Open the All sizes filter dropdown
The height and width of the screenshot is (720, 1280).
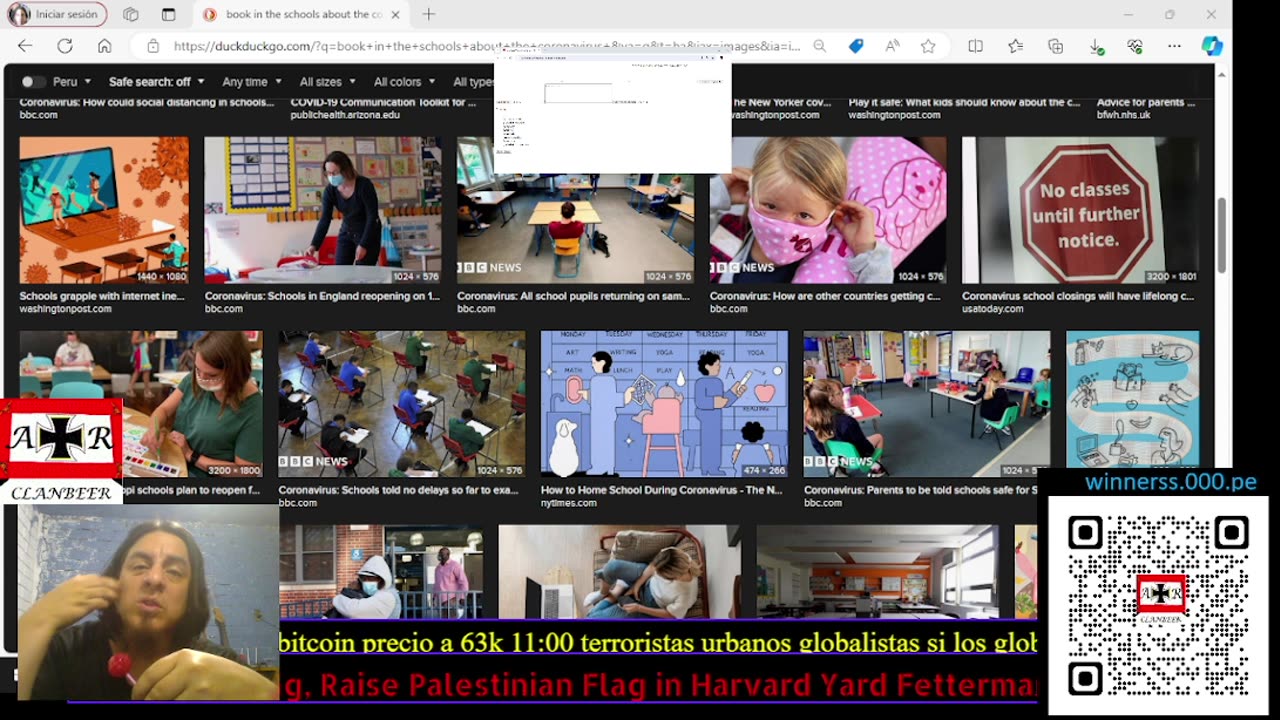click(x=327, y=82)
